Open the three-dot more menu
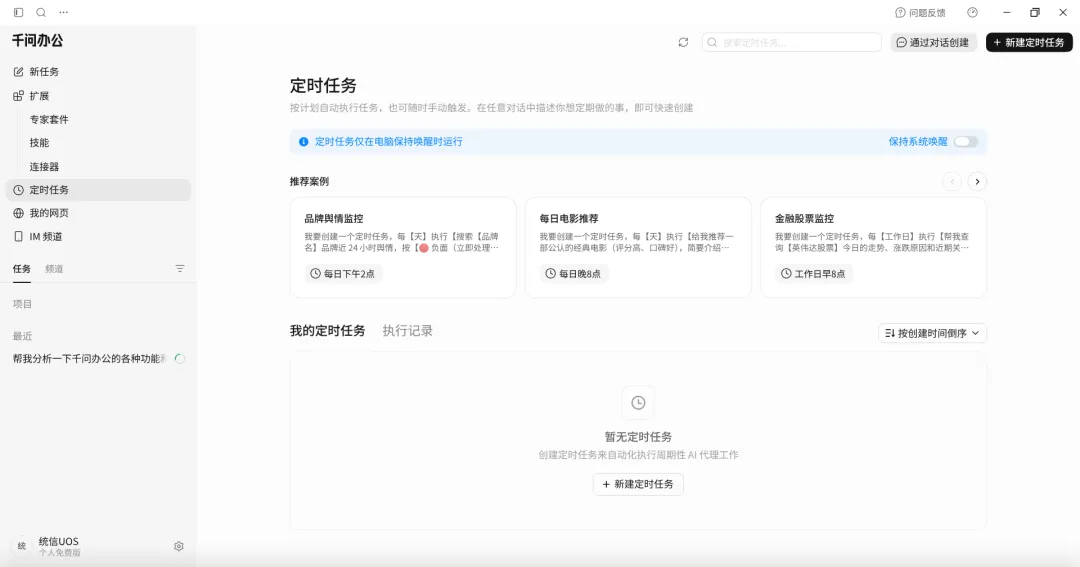 [x=63, y=12]
